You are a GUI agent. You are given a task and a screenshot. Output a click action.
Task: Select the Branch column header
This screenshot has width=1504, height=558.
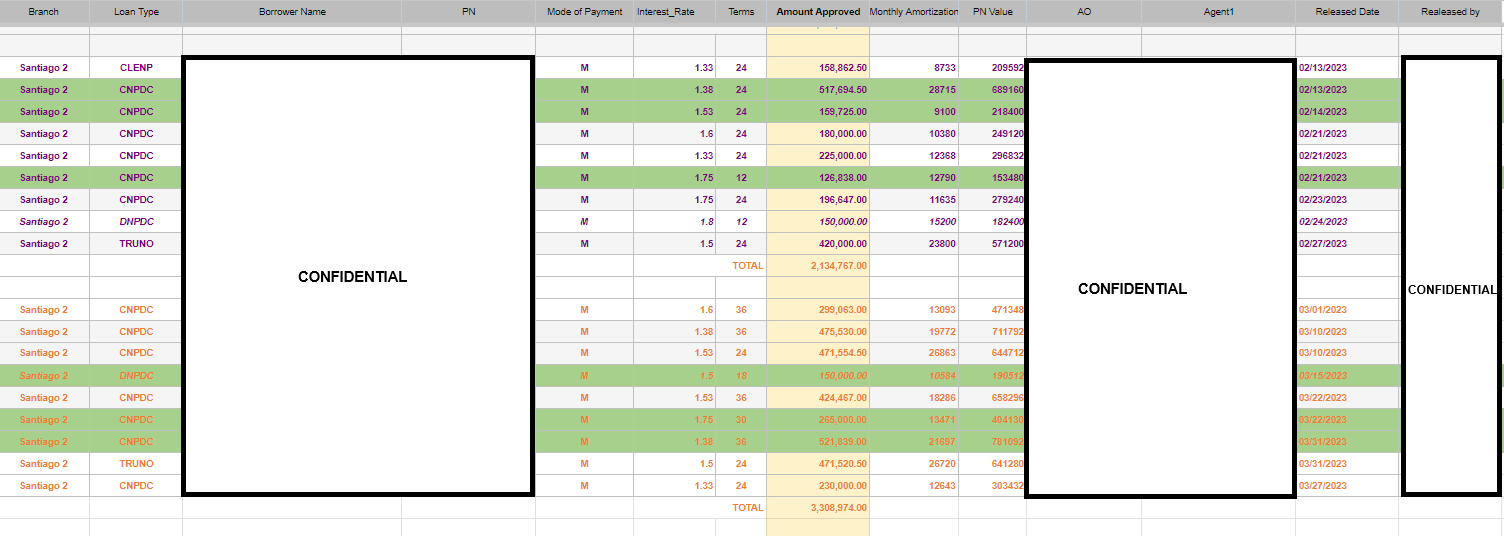(x=44, y=12)
